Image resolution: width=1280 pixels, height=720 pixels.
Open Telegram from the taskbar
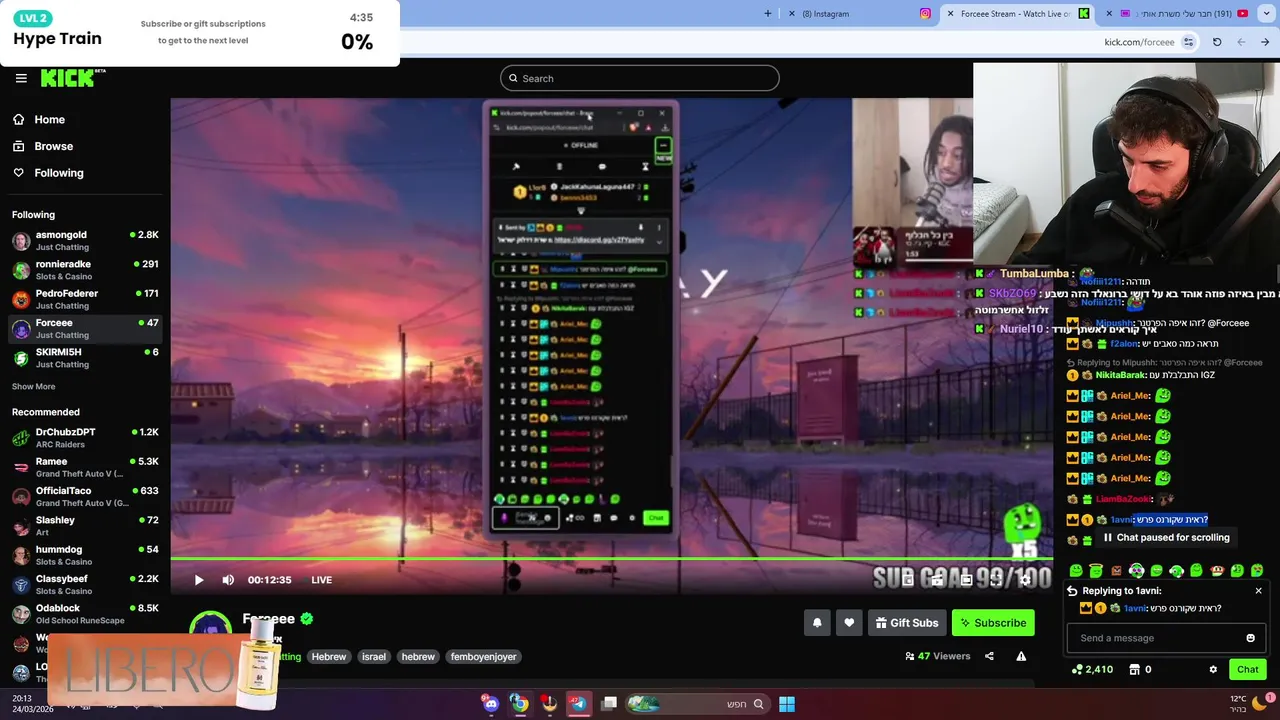[578, 704]
